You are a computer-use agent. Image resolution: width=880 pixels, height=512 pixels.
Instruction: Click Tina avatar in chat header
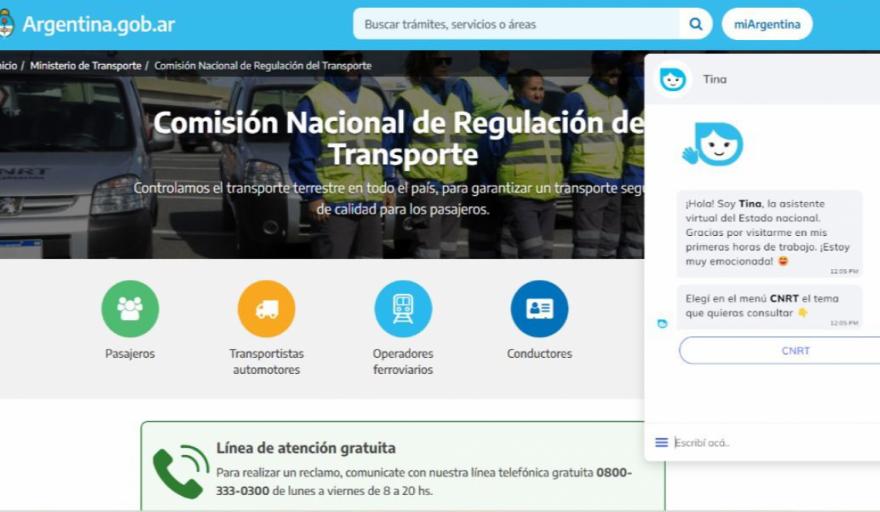click(672, 79)
